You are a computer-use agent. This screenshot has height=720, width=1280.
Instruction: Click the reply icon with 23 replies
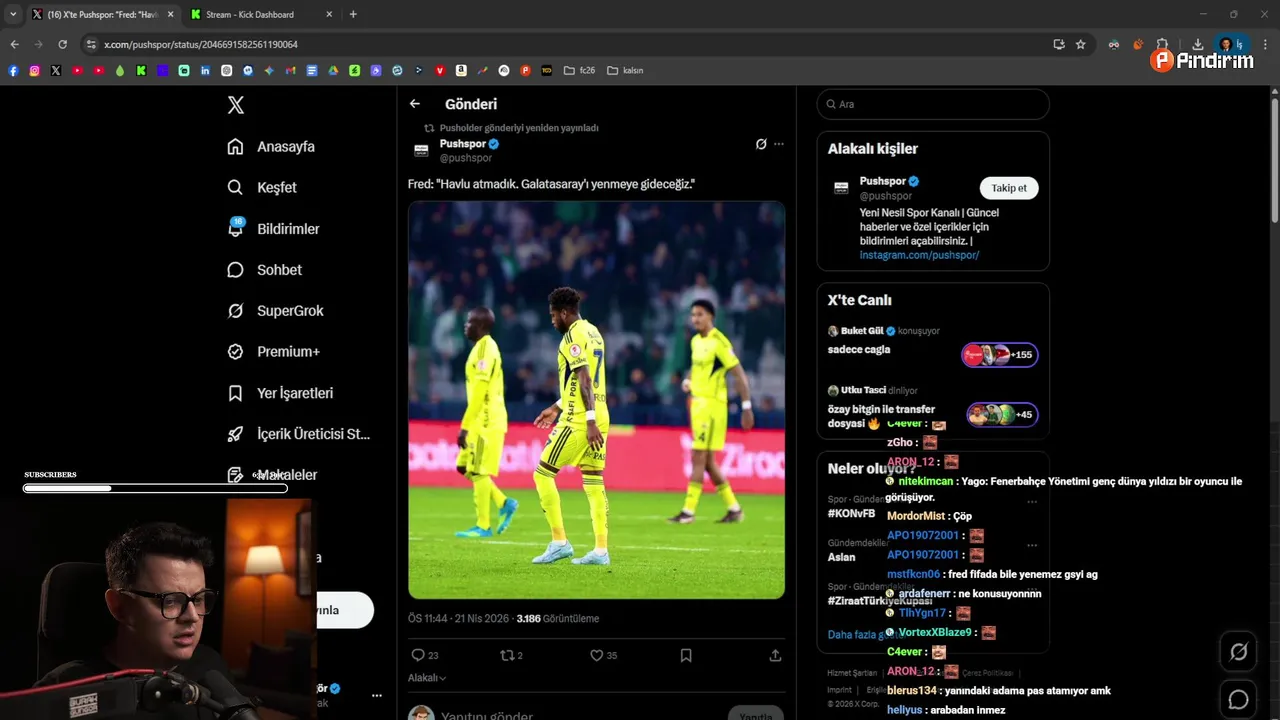point(418,655)
